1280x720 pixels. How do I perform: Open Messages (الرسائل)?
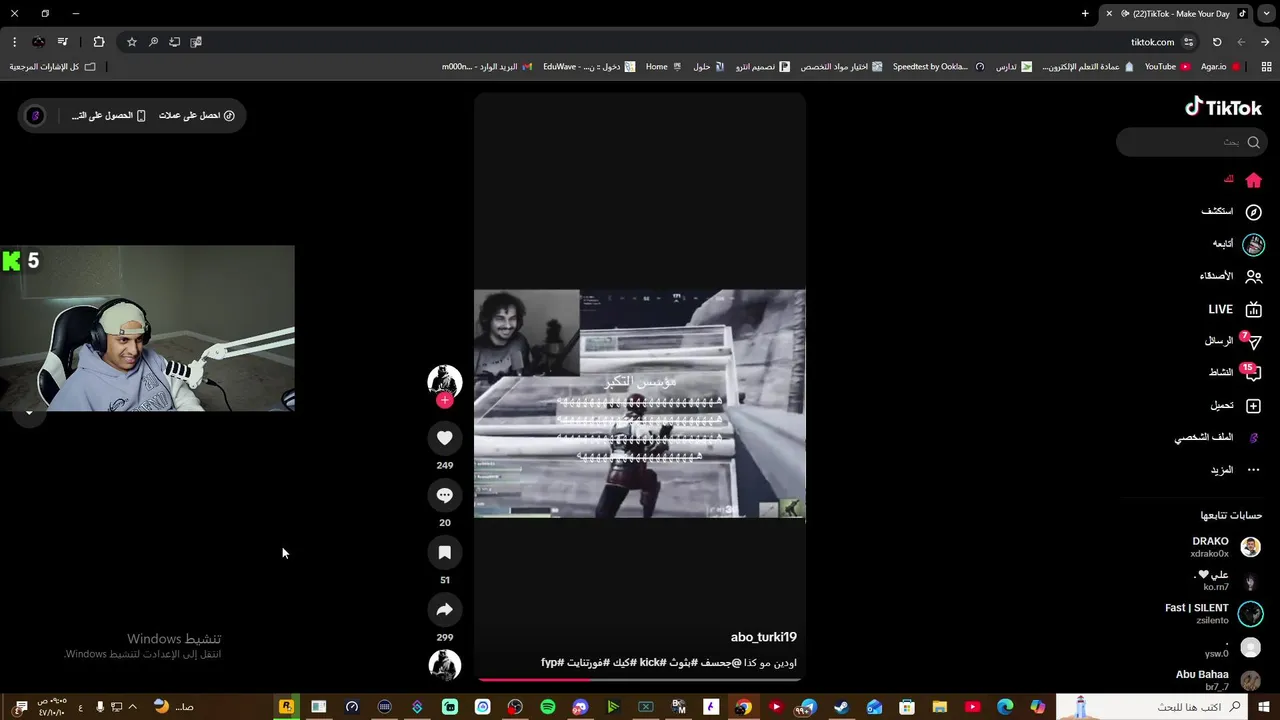click(x=1233, y=341)
